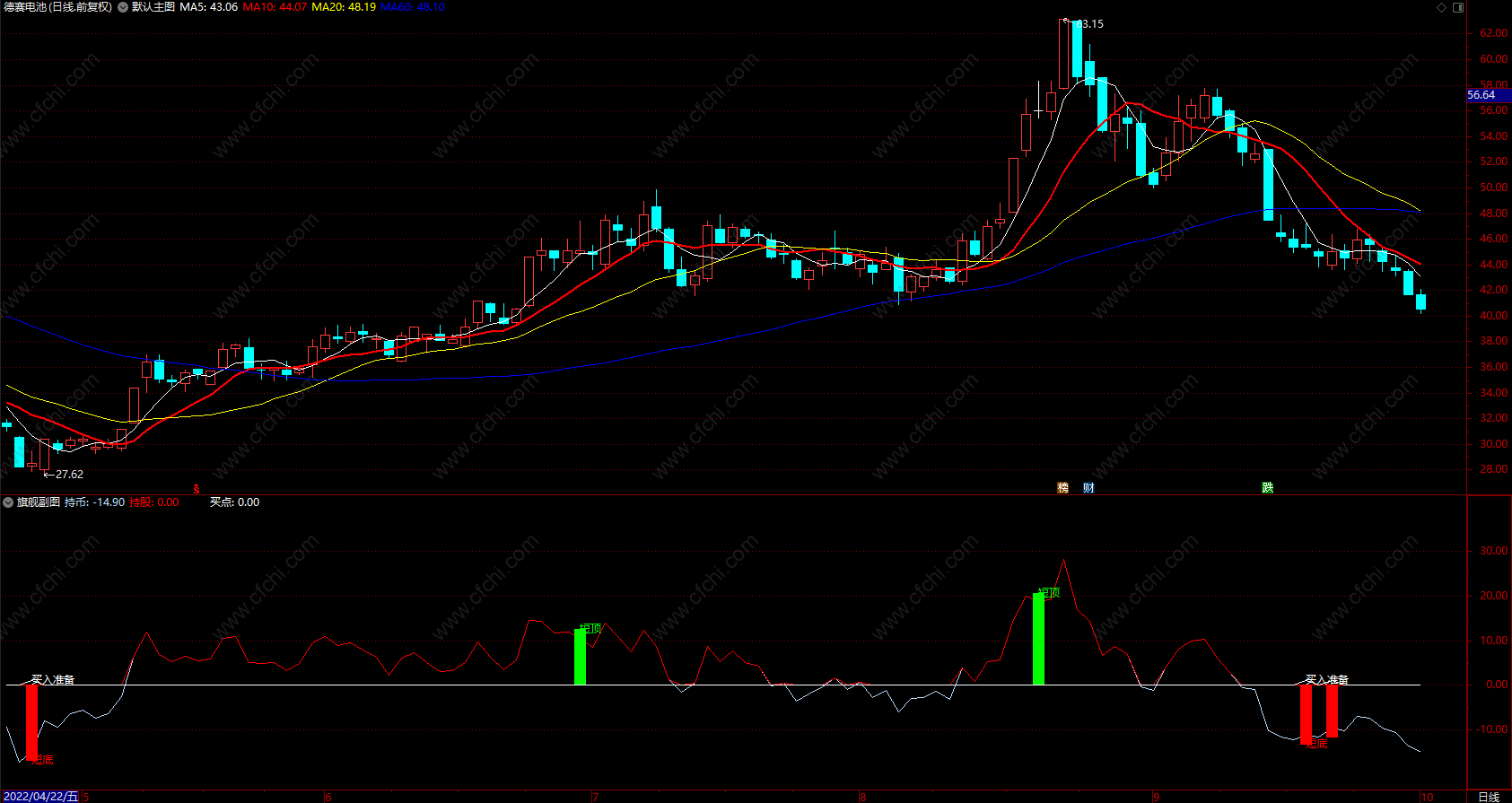Select the 持币: -14.90 value
The image size is (1512, 803).
click(94, 502)
